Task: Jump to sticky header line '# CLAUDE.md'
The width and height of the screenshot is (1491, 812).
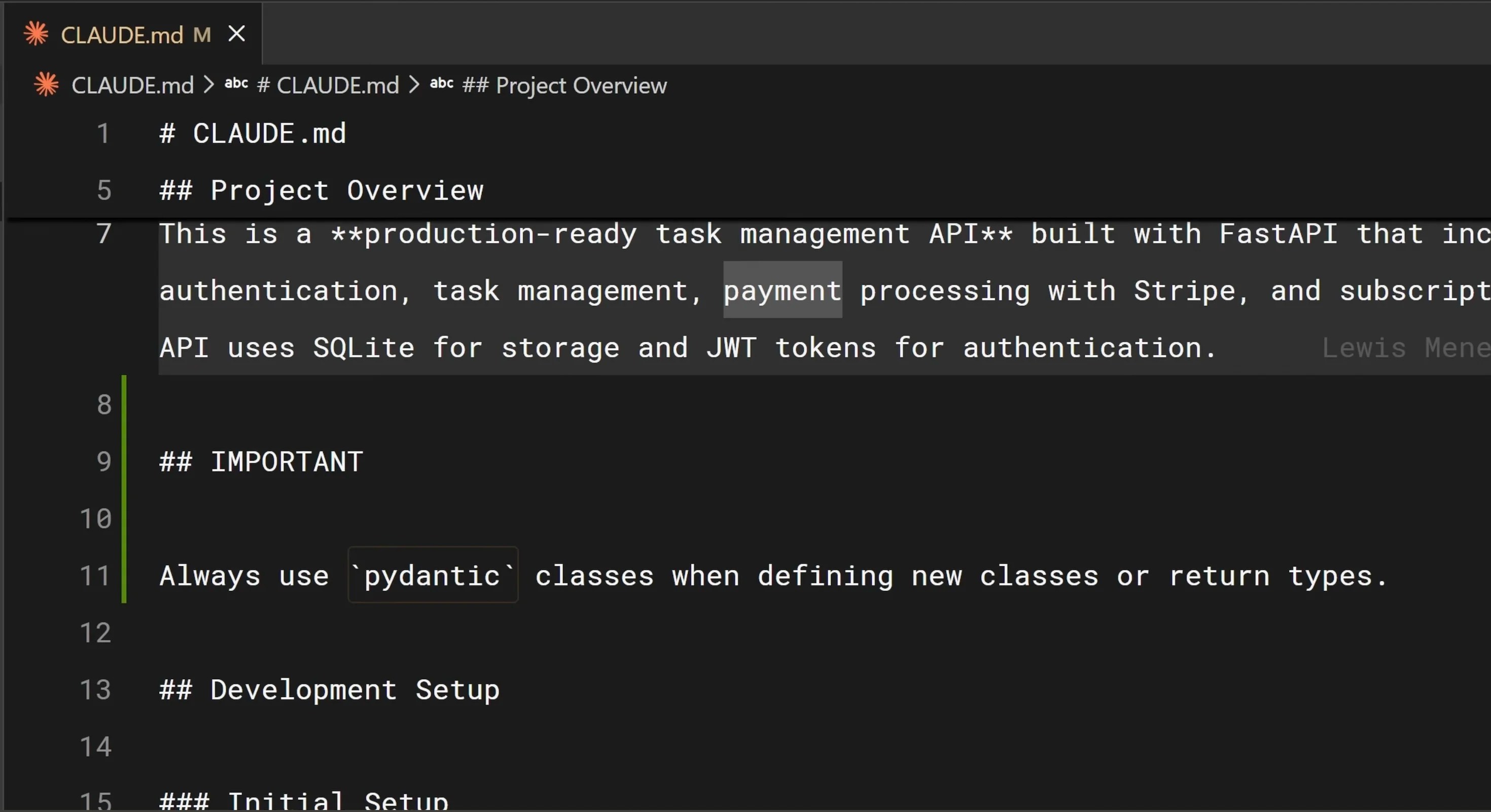Action: tap(253, 134)
